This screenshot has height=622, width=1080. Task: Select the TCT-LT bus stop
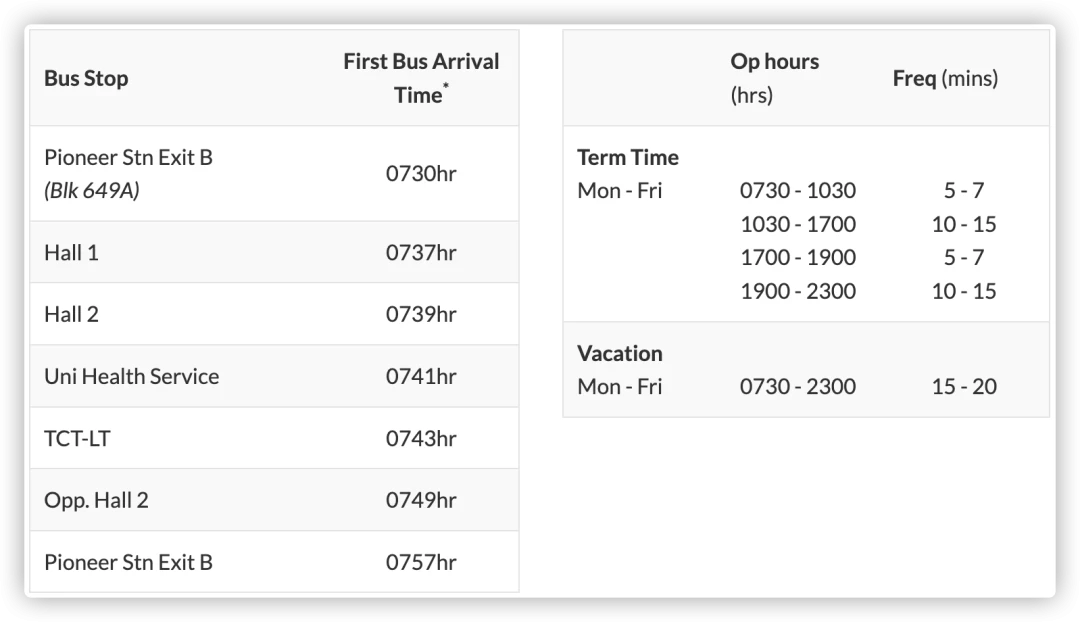click(77, 439)
